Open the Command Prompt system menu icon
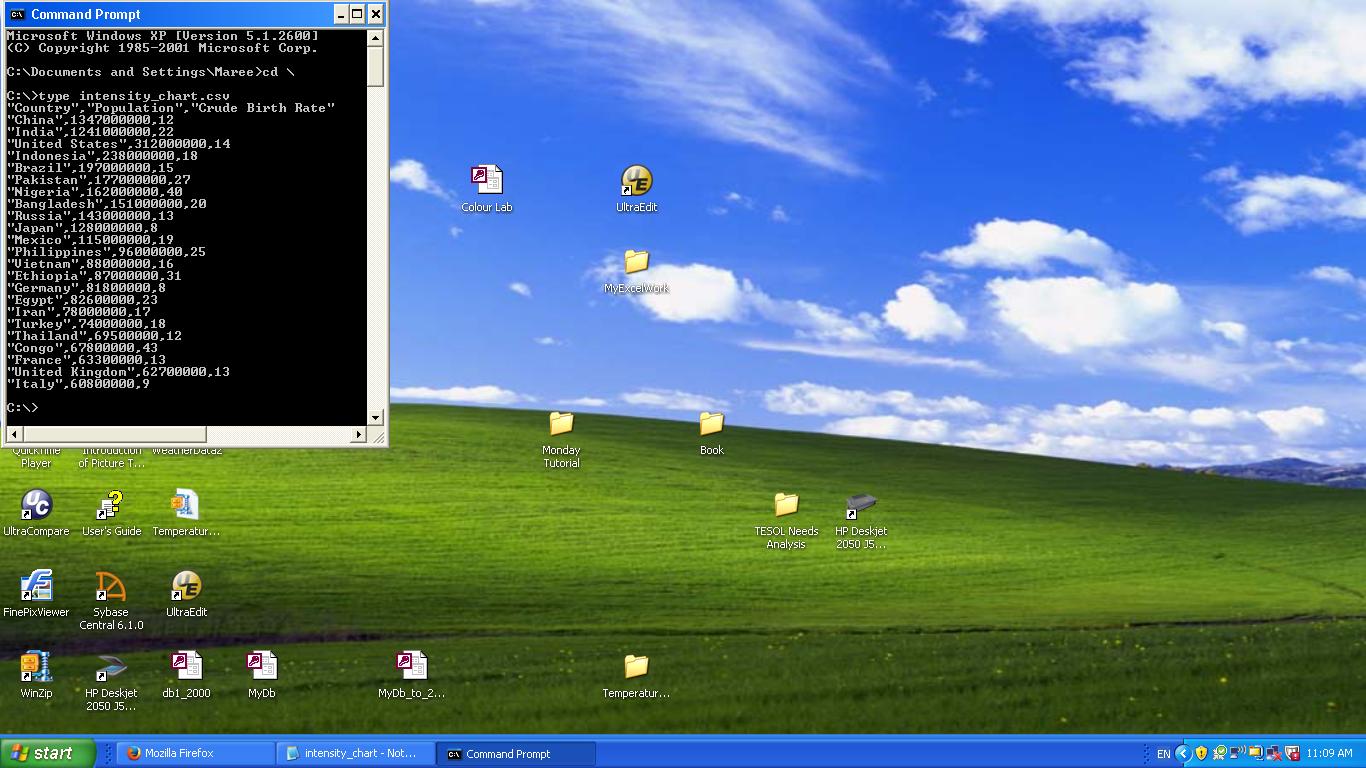Image resolution: width=1366 pixels, height=768 pixels. click(17, 14)
